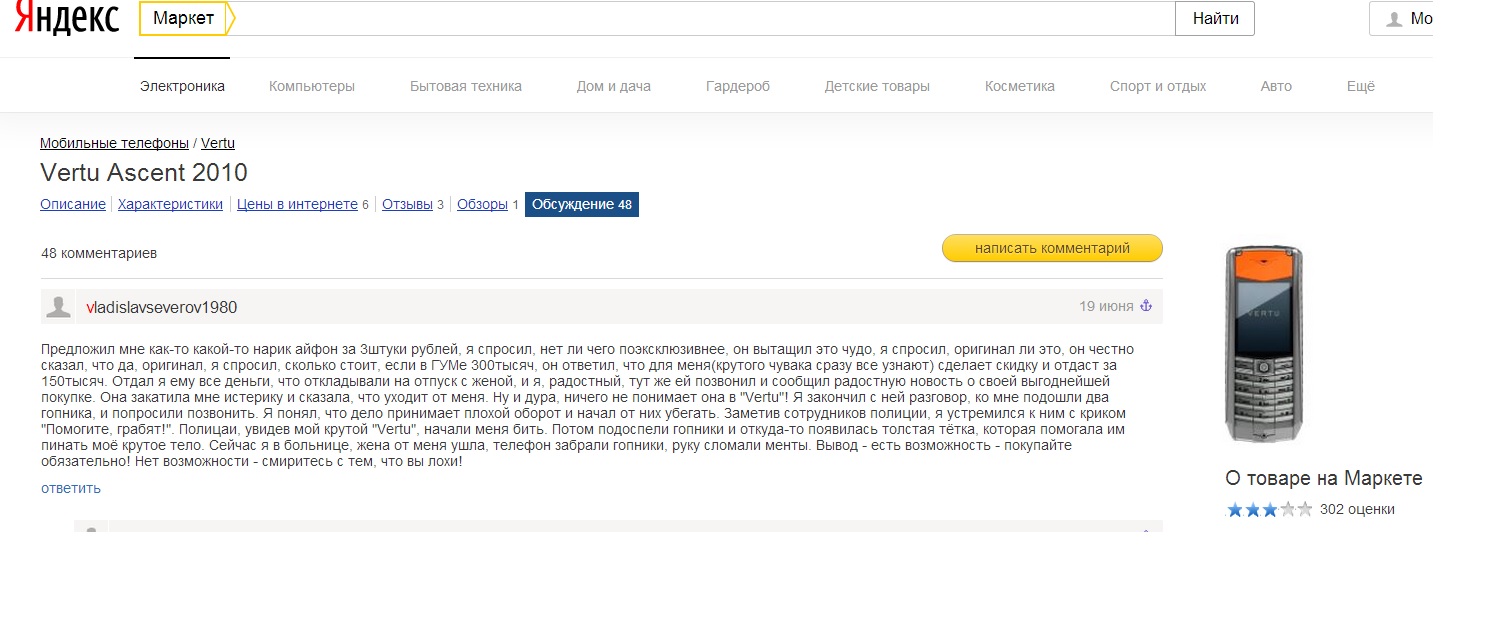Open the Гардероб category
The image size is (1504, 636).
coord(738,86)
